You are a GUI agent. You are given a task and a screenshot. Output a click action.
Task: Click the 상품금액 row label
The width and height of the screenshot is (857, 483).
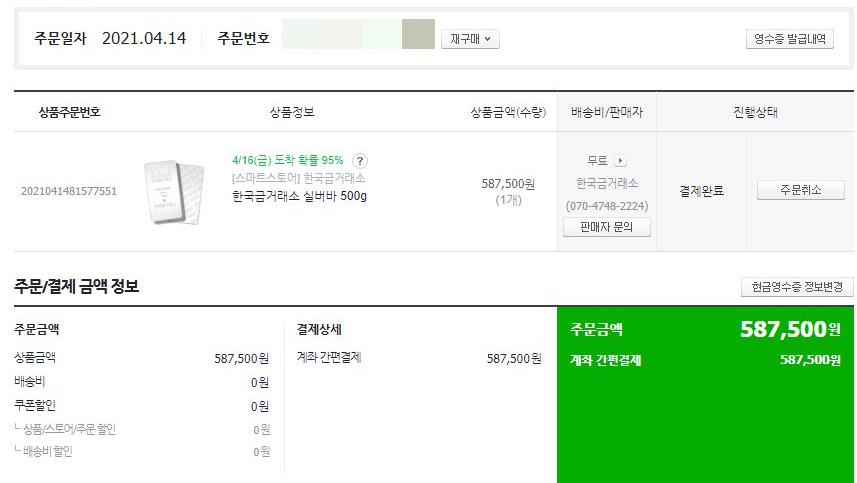(35, 357)
